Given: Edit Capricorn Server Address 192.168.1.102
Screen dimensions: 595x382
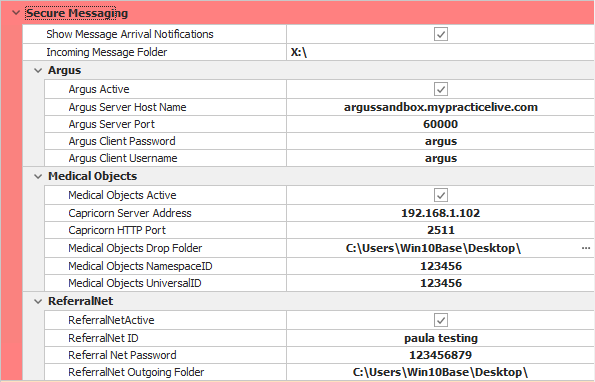Looking at the screenshot, I should [441, 213].
